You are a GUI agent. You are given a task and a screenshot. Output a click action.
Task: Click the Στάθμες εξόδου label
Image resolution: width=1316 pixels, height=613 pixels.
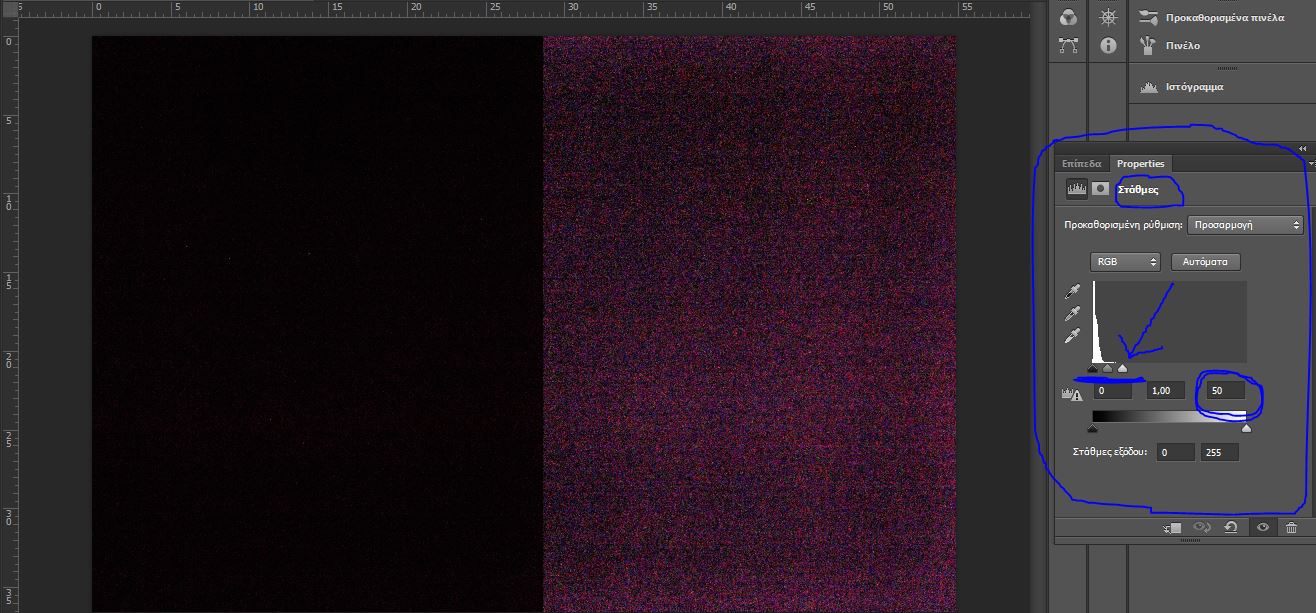coord(1109,453)
